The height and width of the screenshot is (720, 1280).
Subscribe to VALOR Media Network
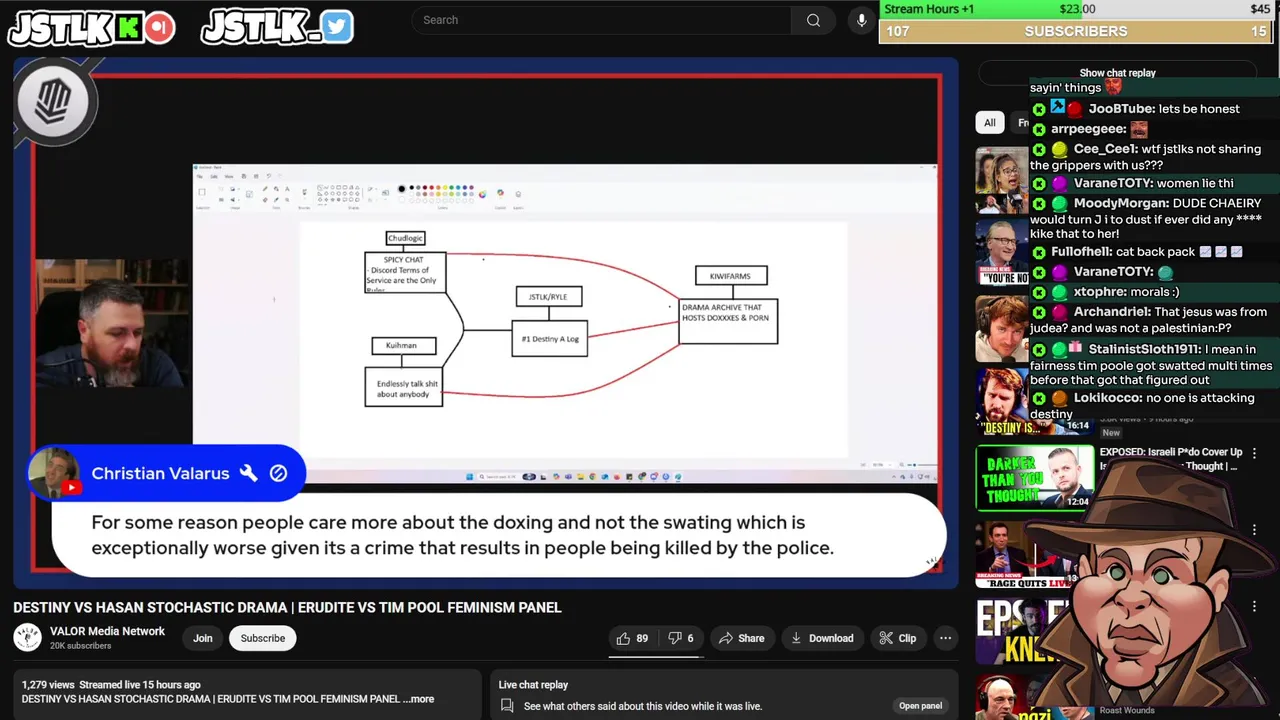tap(262, 638)
